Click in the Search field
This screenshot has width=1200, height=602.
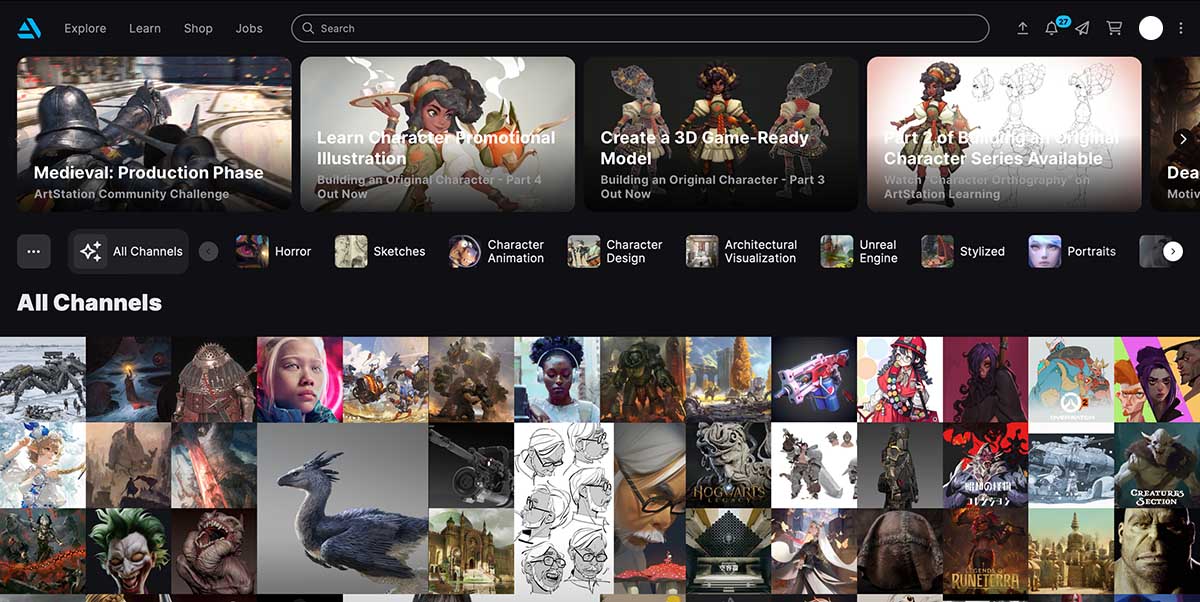point(640,28)
